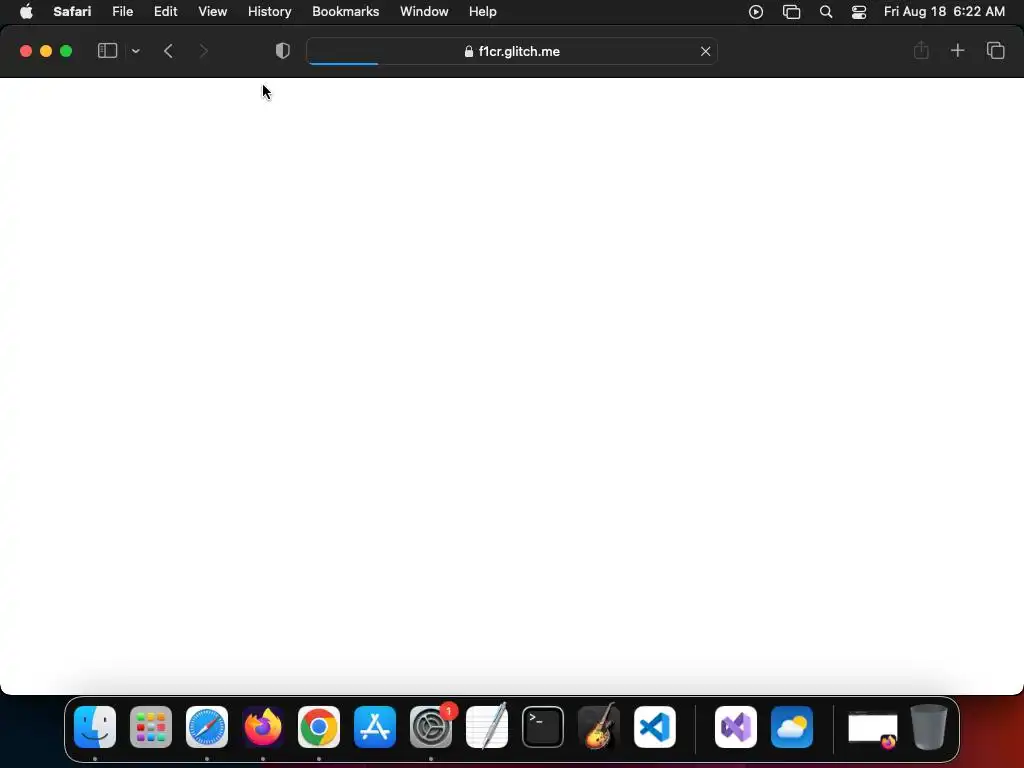The width and height of the screenshot is (1024, 768).
Task: Open the App Store from the Dock
Action: pyautogui.click(x=375, y=727)
